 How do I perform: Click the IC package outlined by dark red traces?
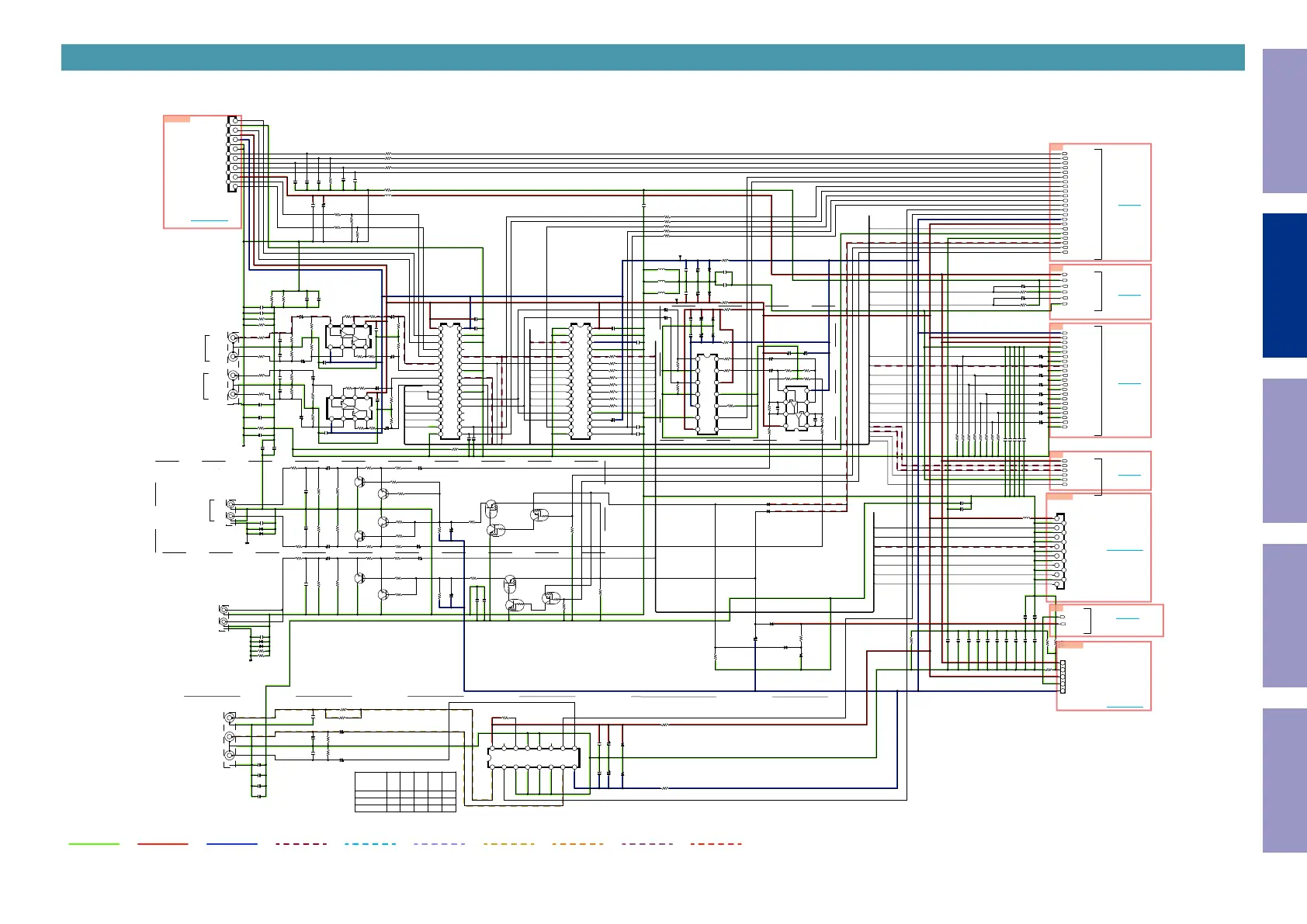(x=706, y=393)
